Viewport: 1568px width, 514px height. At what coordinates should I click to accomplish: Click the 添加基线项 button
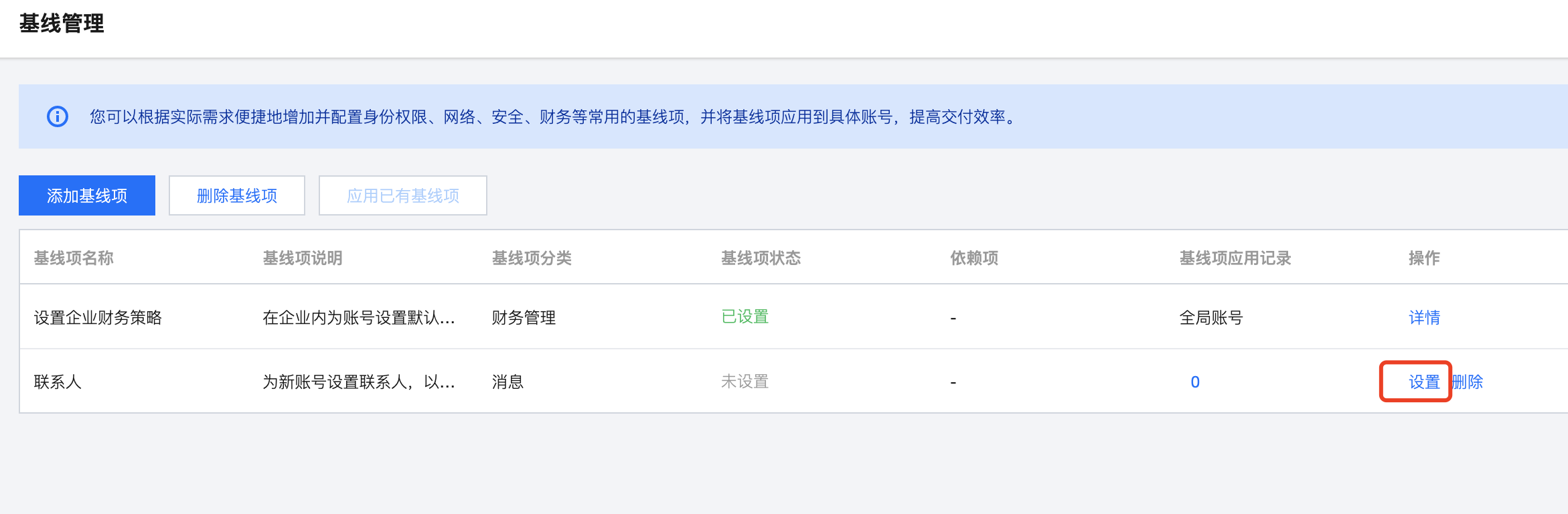point(87,195)
